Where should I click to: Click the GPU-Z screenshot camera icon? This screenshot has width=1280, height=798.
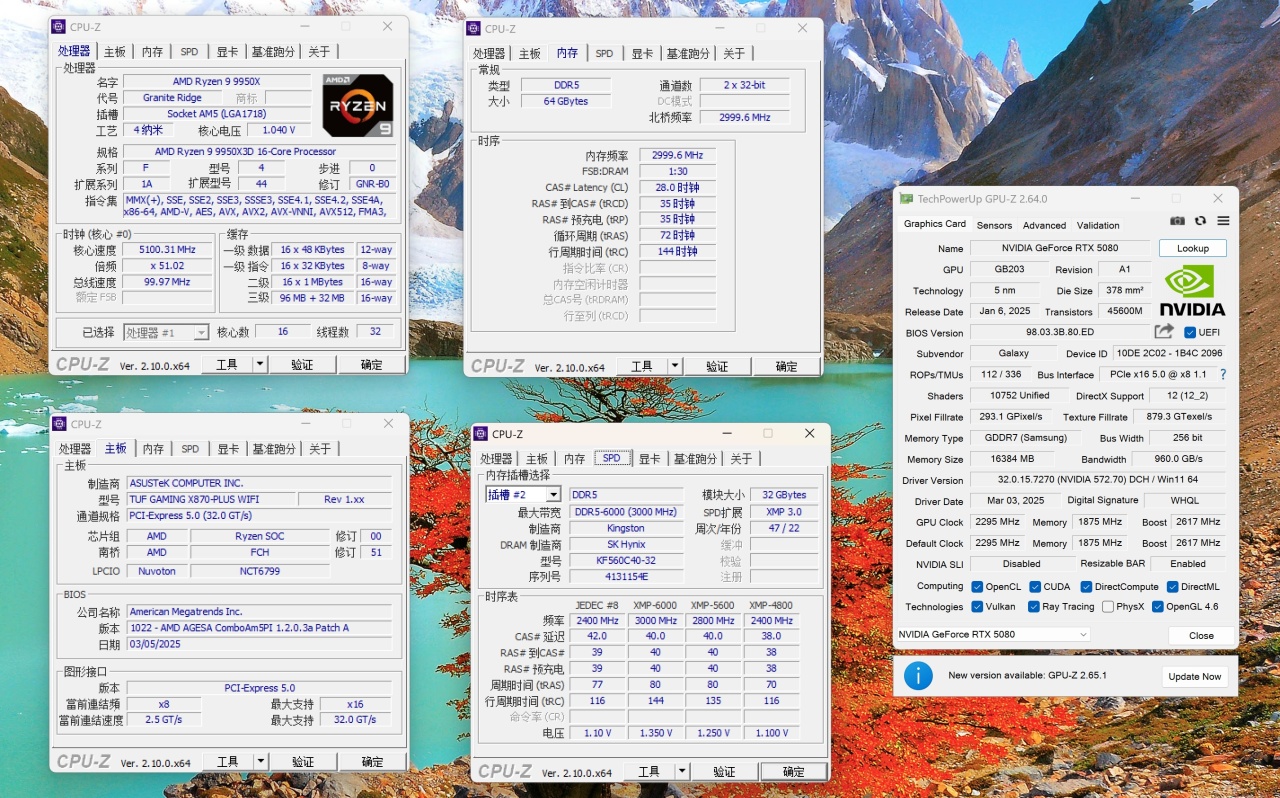(x=1178, y=221)
